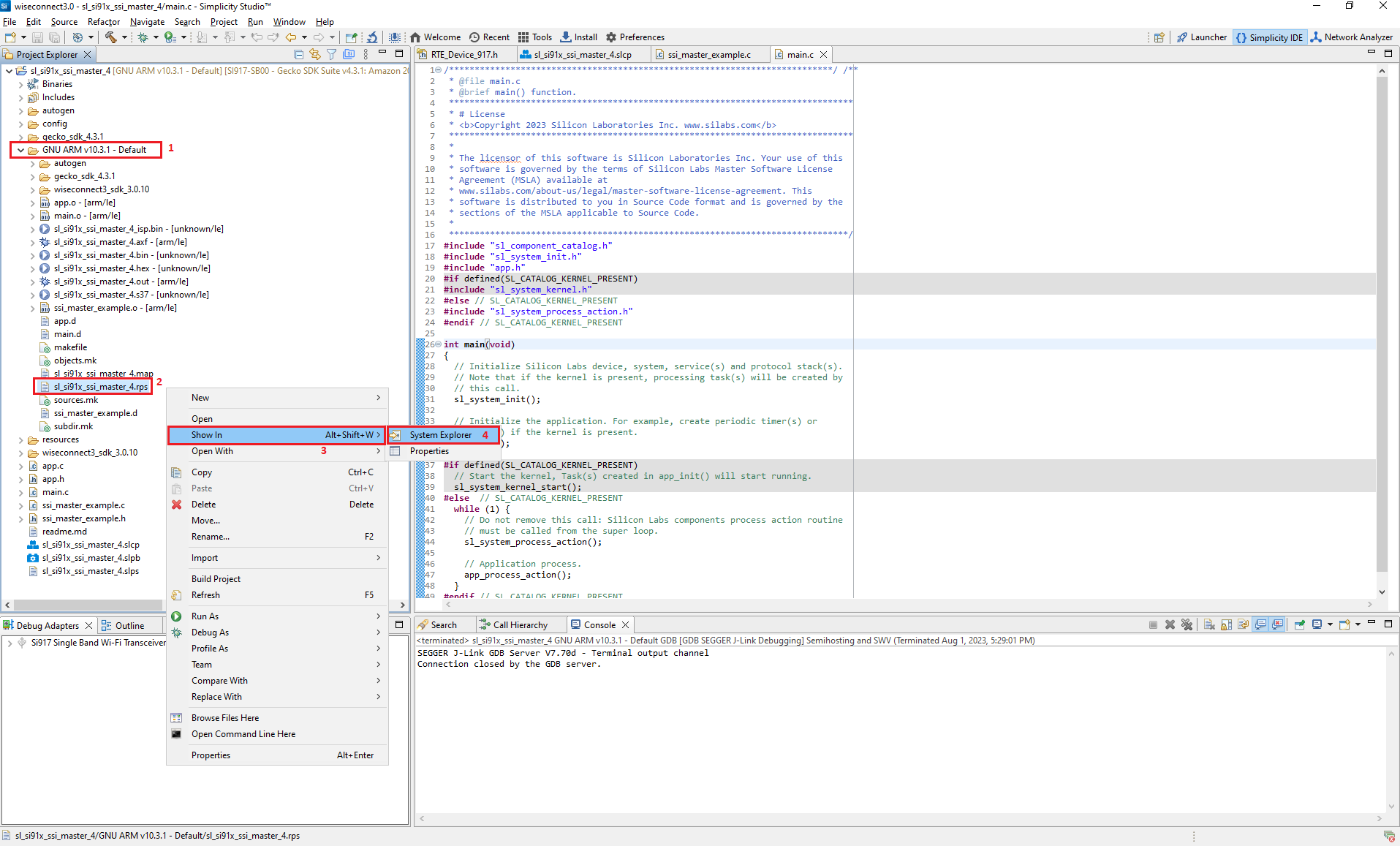Screen dimensions: 1400x846
Task: Click the Build hammer icon
Action: coord(110,37)
